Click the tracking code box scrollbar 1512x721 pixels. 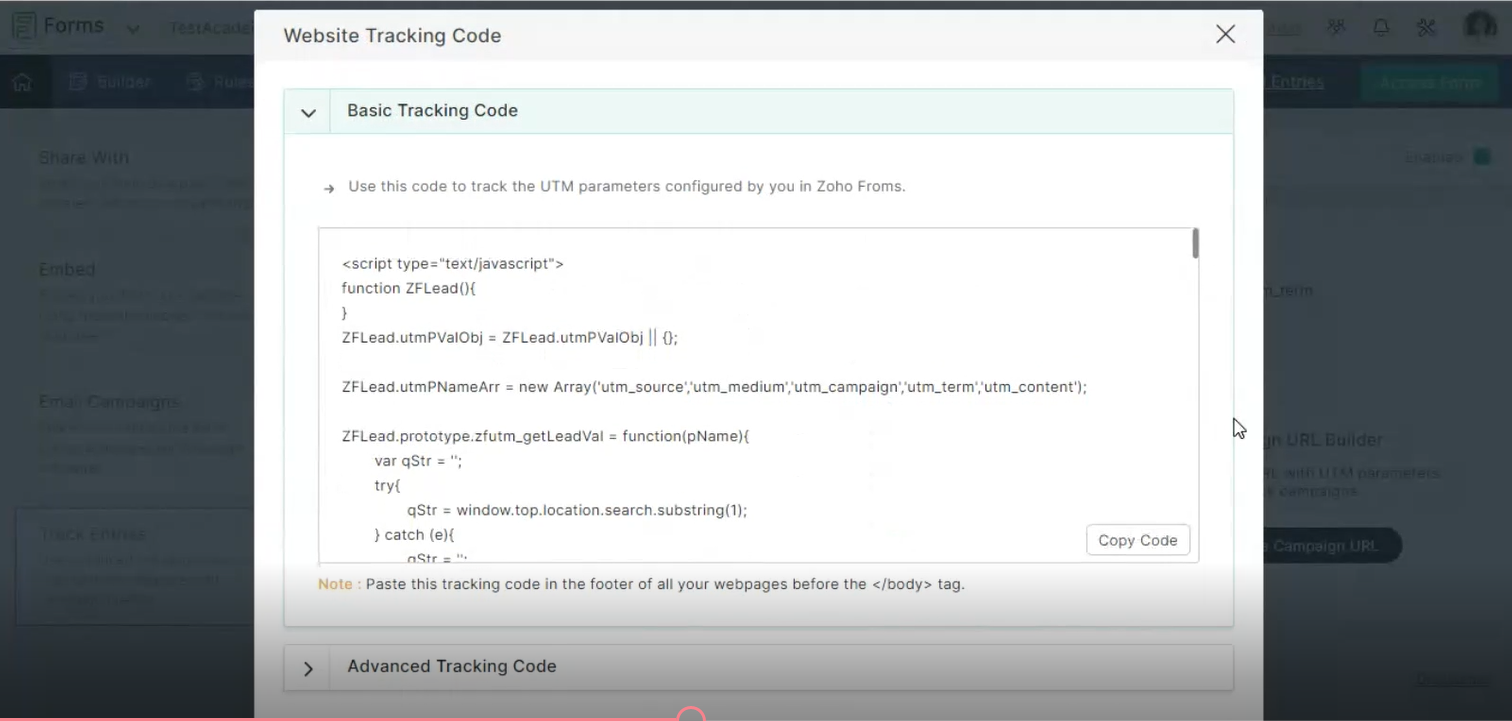click(1195, 244)
